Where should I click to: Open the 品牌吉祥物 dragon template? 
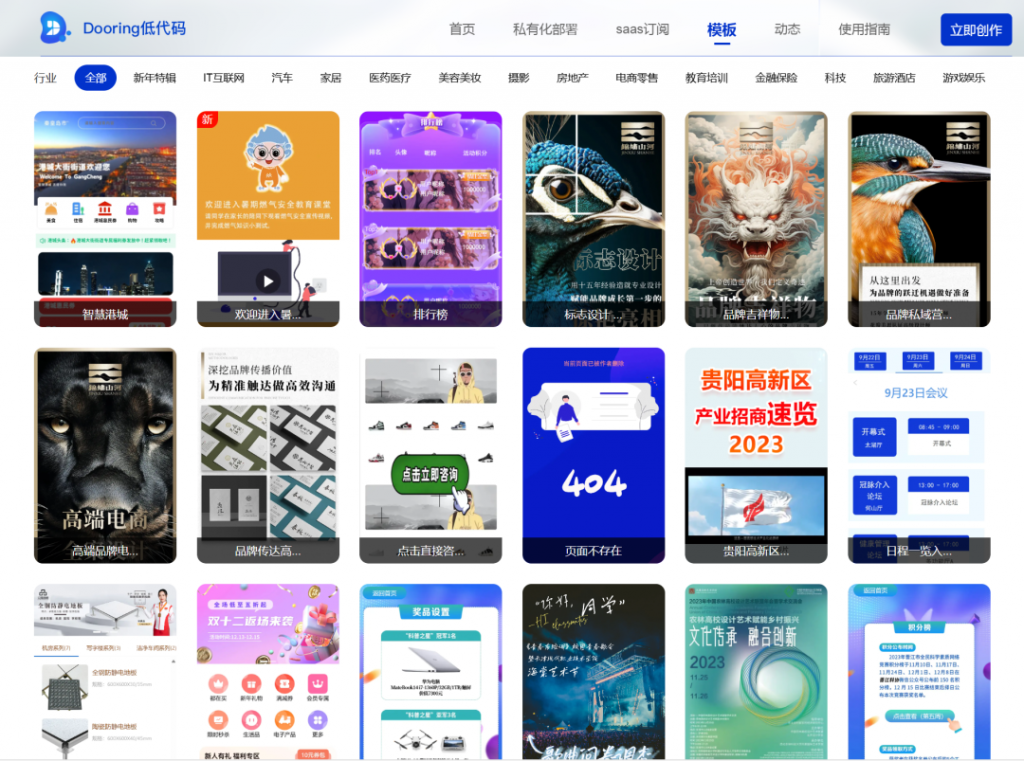(x=756, y=219)
